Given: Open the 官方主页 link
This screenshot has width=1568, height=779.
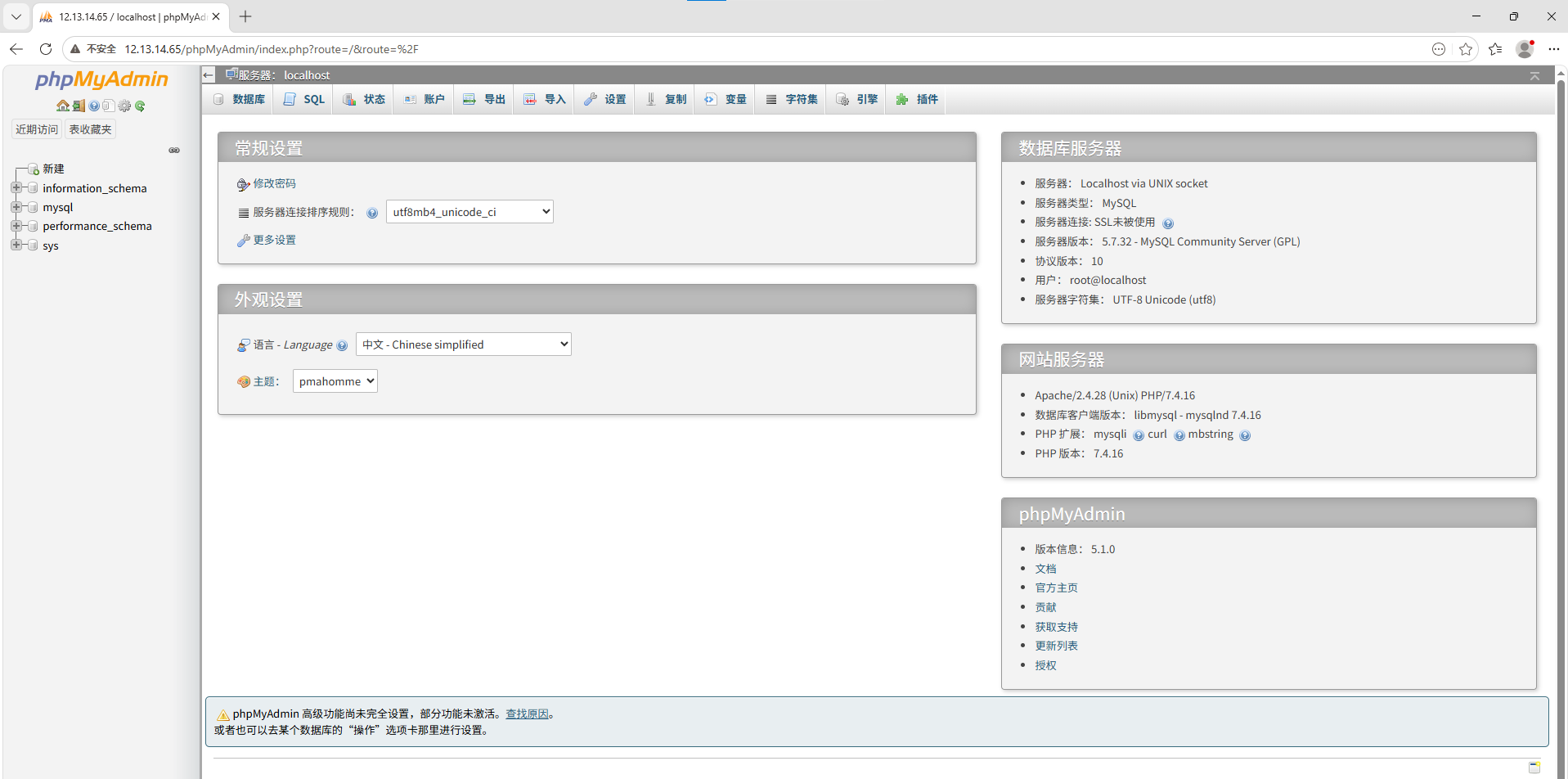Looking at the screenshot, I should tap(1056, 588).
